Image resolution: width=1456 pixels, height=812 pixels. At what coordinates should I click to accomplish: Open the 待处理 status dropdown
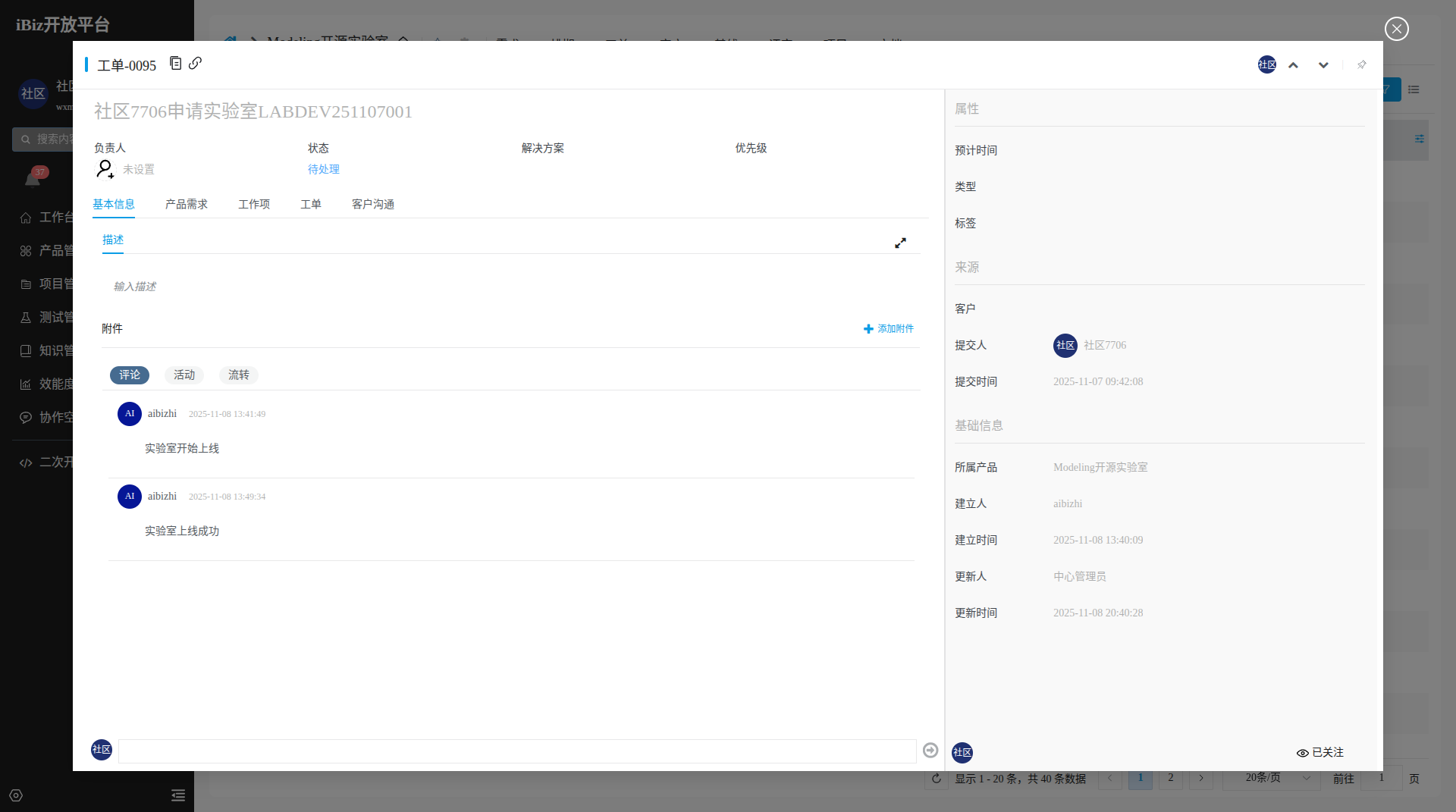324,170
